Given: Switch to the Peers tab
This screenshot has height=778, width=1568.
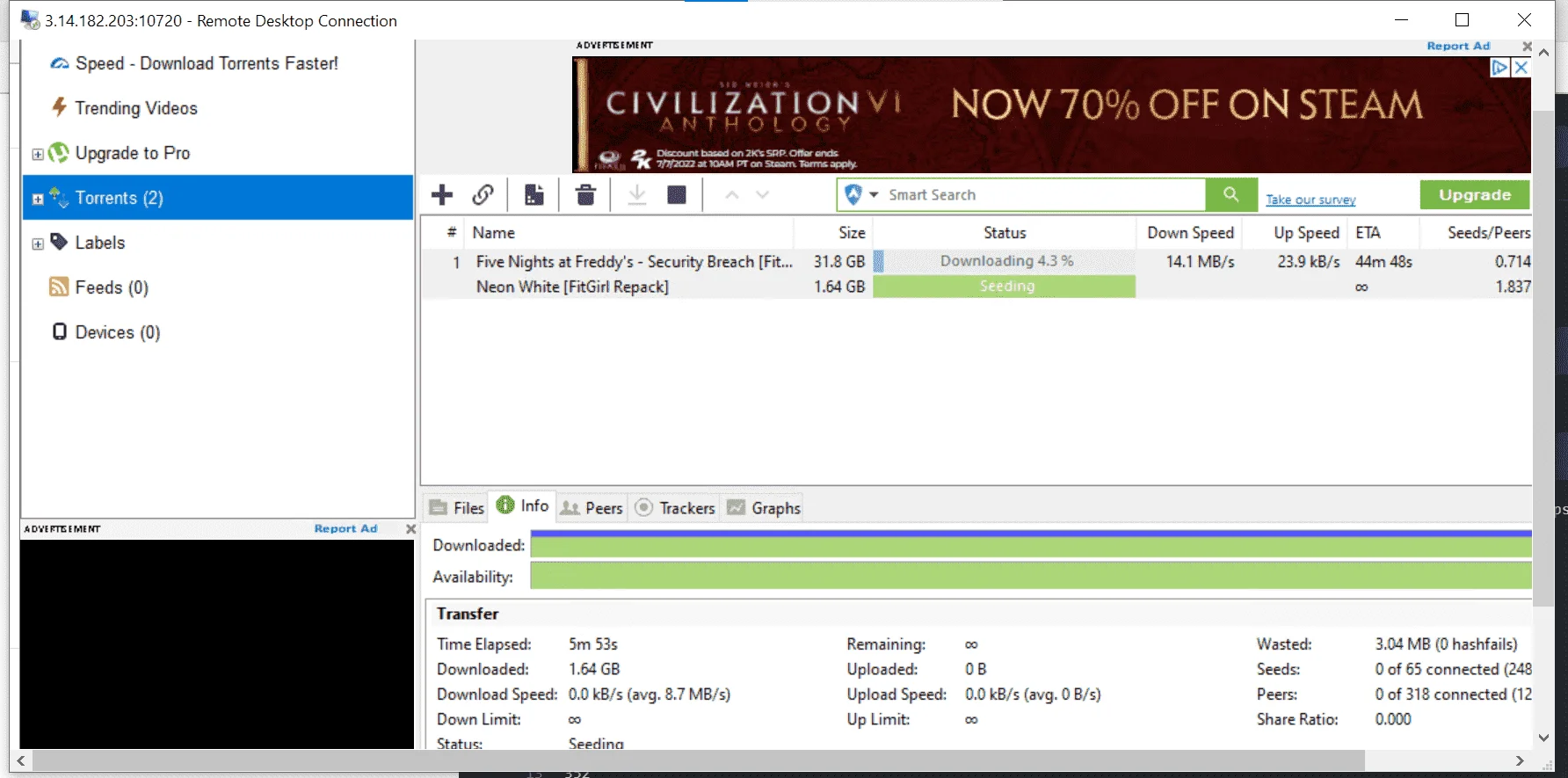Looking at the screenshot, I should click(592, 508).
